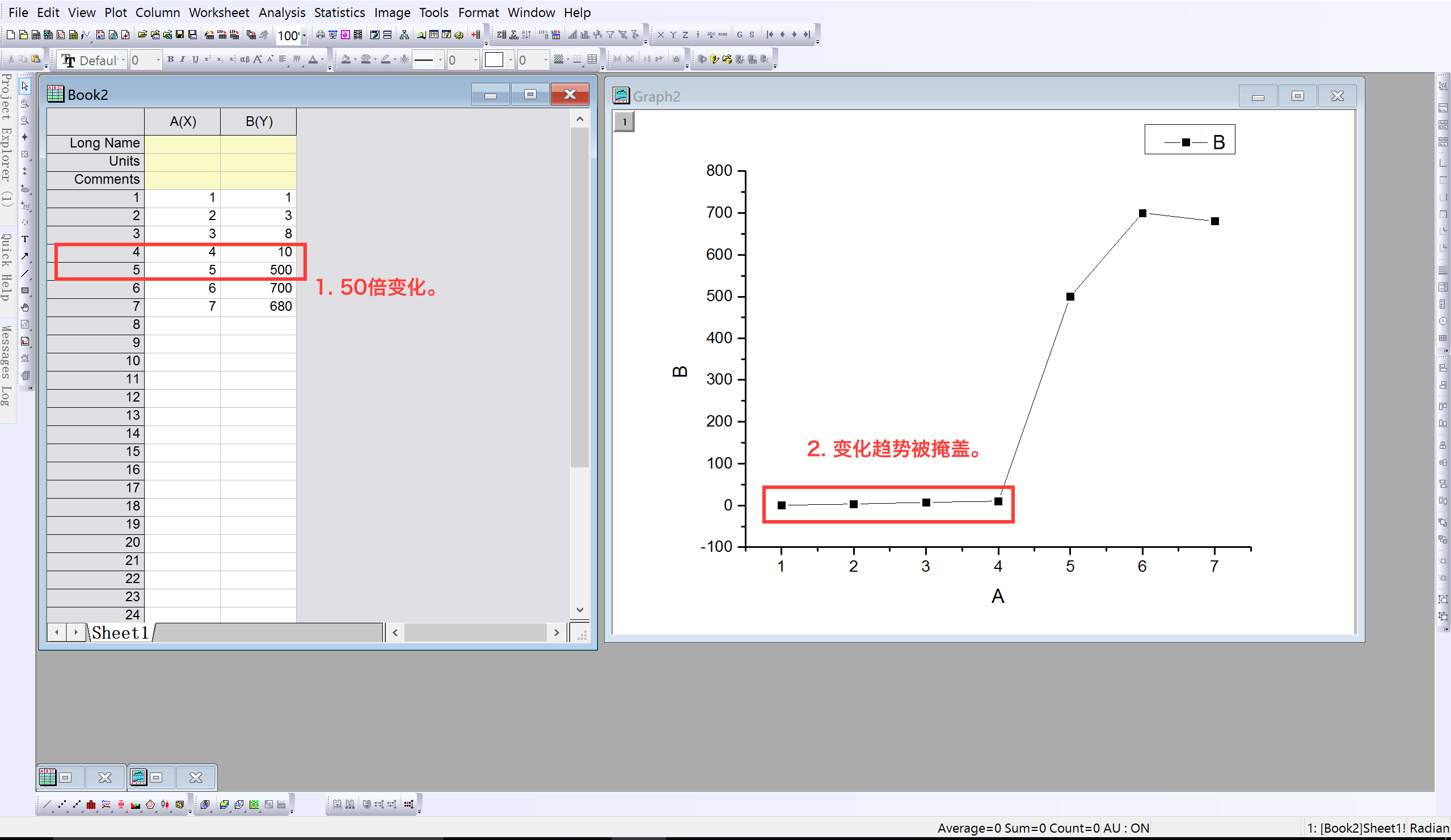Viewport: 1451px width, 840px height.
Task: Click the legend box labeled B in Graph2
Action: [x=1190, y=140]
